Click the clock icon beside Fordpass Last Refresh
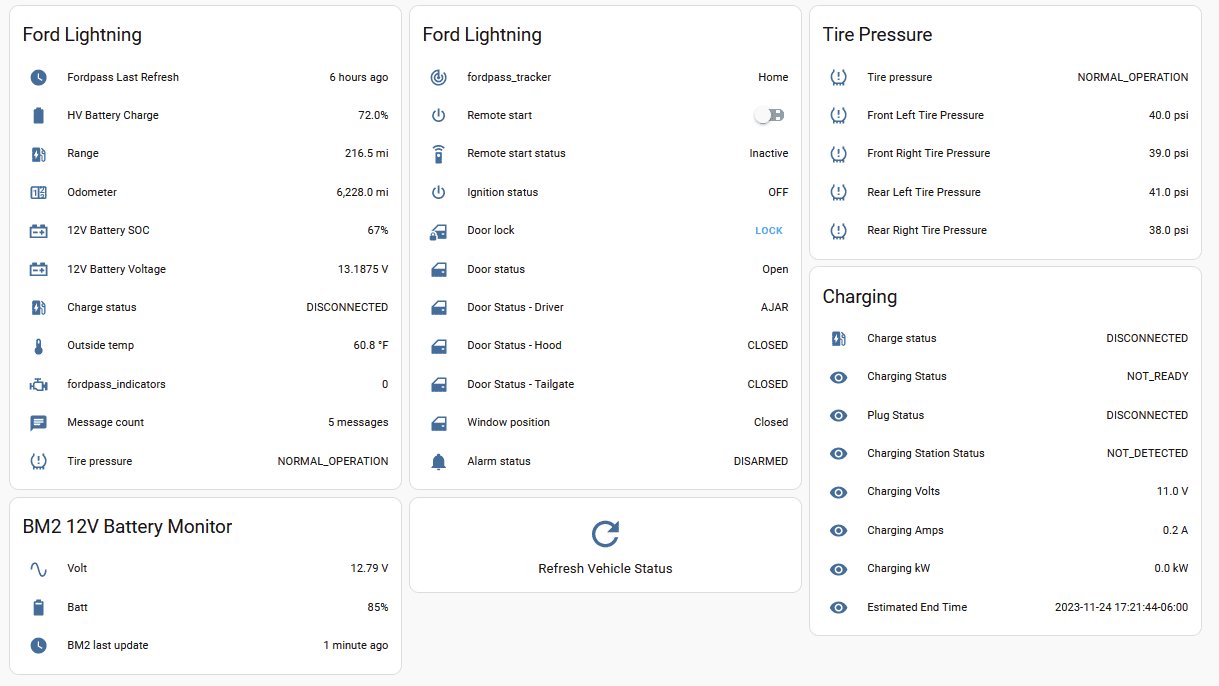Viewport: 1219px width, 686px height. click(38, 77)
